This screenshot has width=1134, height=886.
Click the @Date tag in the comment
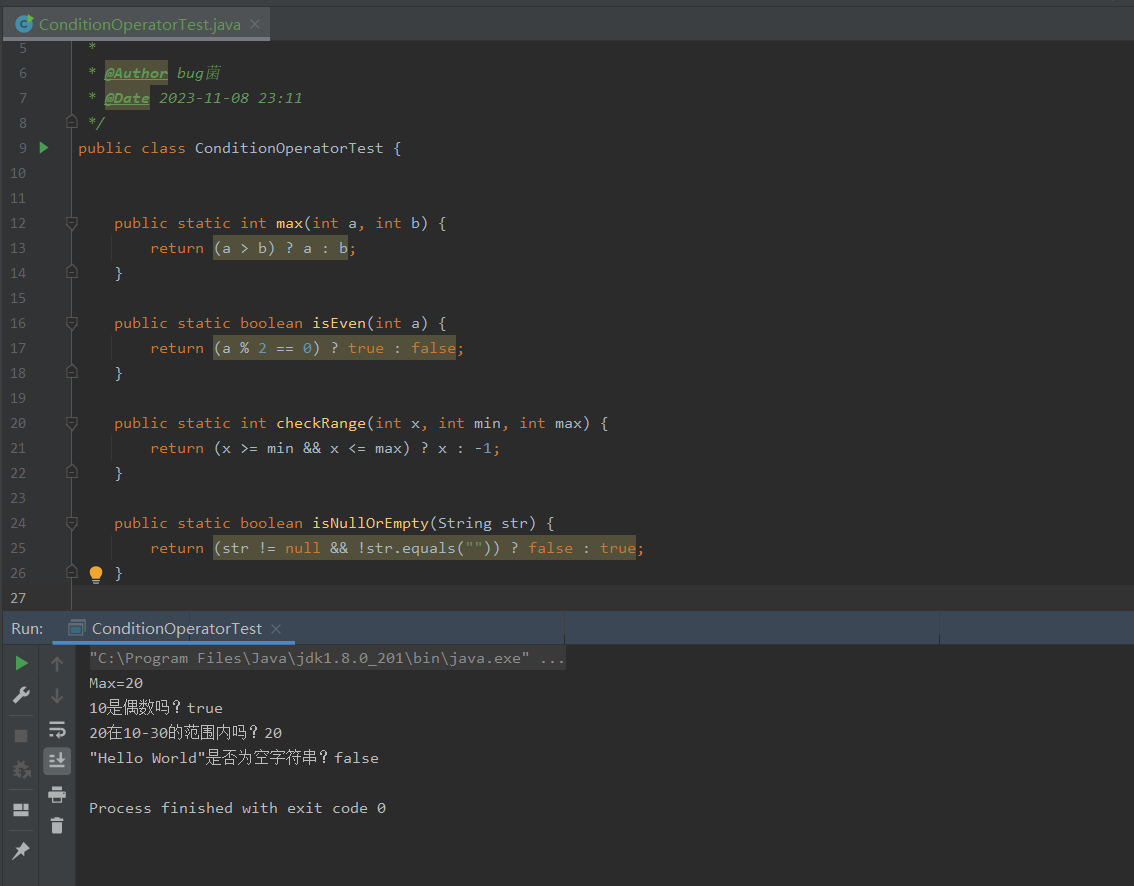pyautogui.click(x=127, y=98)
